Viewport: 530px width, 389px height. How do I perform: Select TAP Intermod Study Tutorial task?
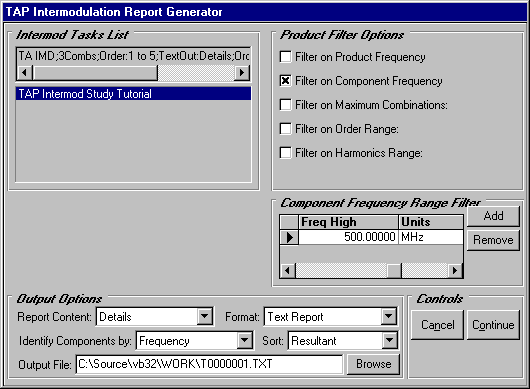click(134, 94)
